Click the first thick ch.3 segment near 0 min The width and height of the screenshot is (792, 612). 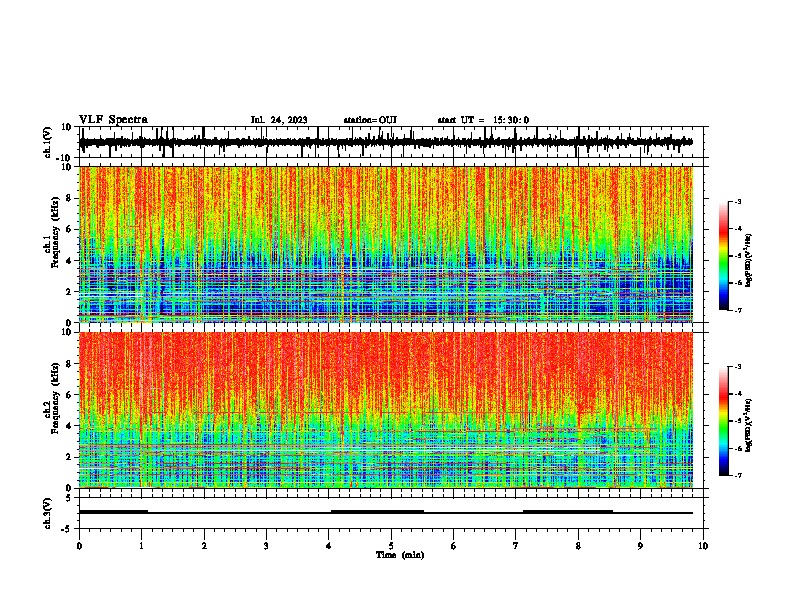[113, 512]
